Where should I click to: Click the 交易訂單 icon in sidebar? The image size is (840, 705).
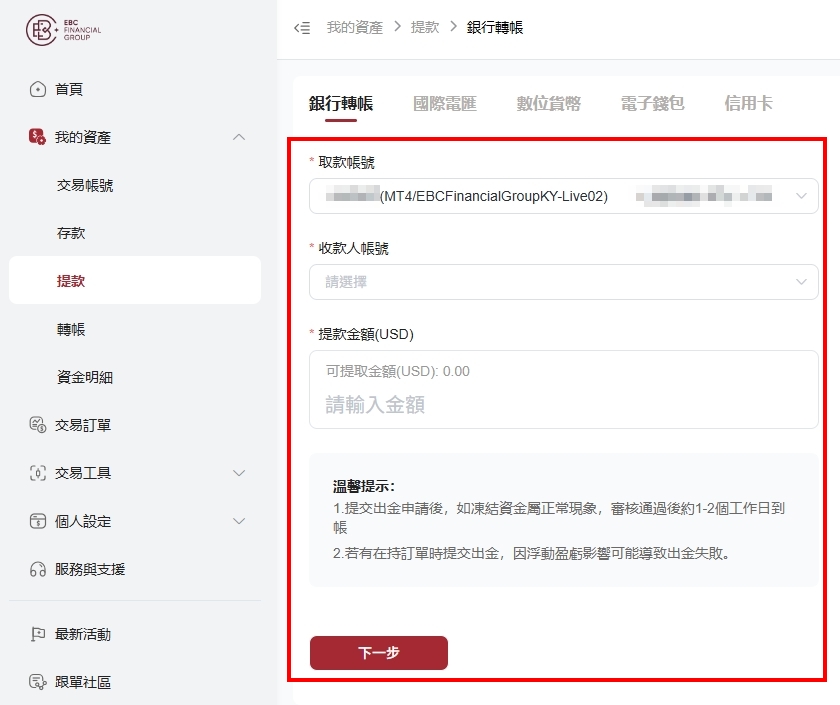pos(38,425)
